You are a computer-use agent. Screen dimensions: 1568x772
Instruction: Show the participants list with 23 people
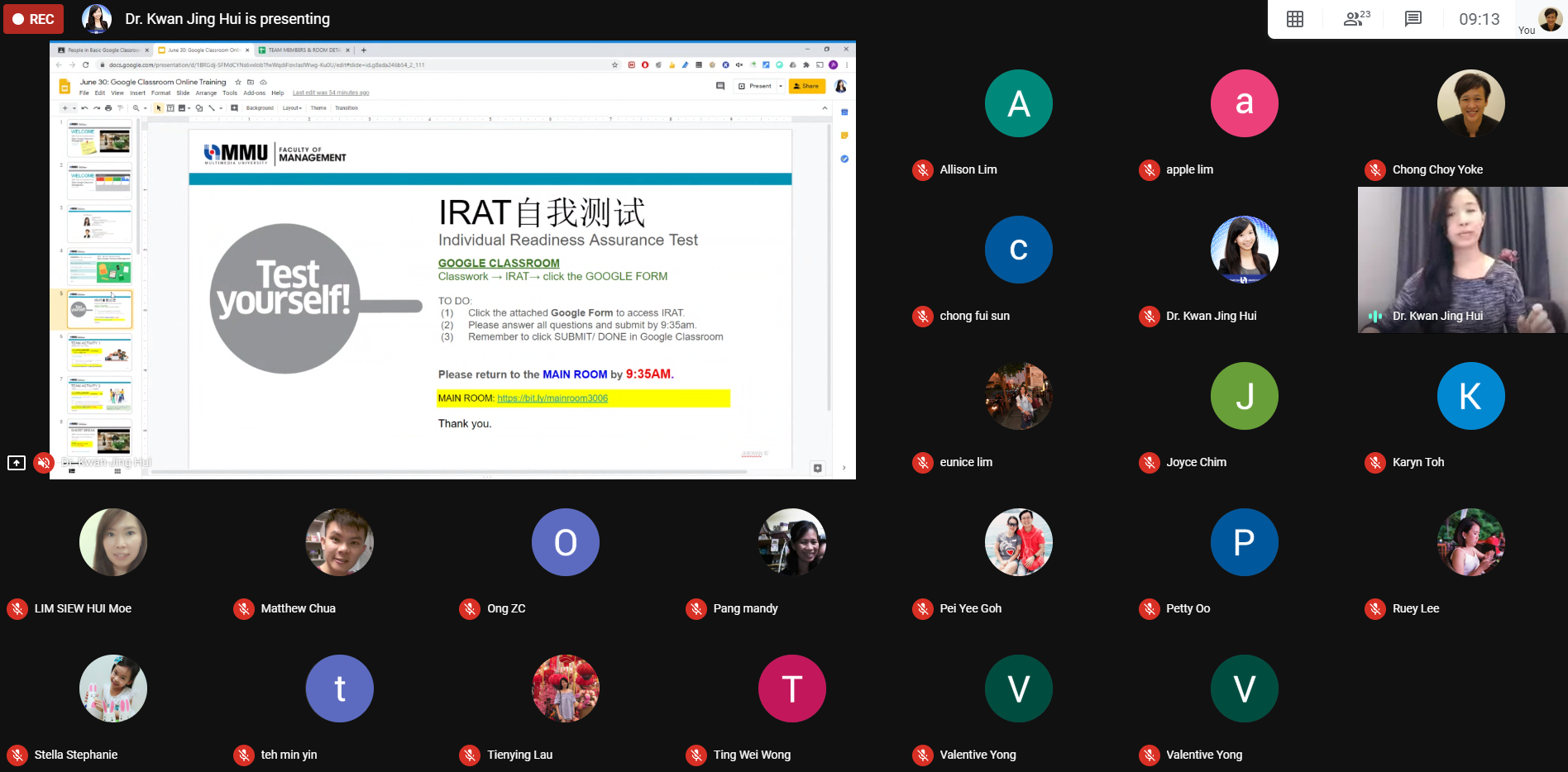tap(1356, 18)
